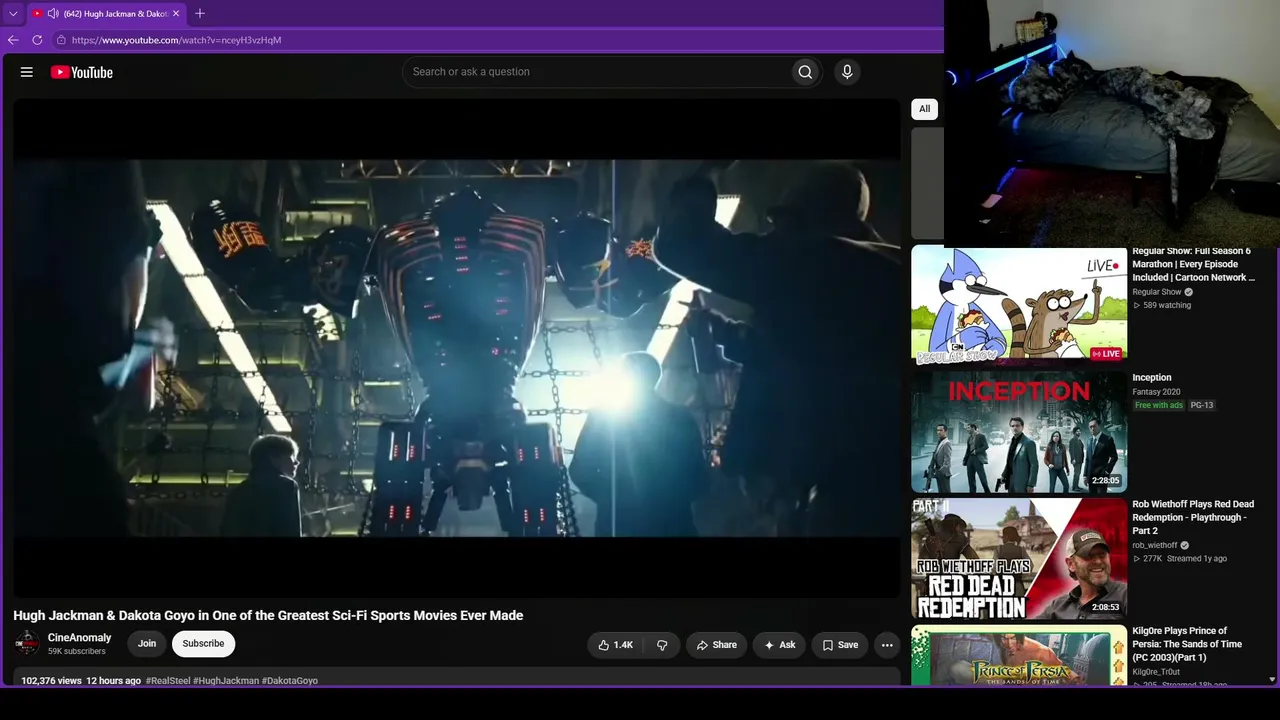1280x720 pixels.
Task: Open a new browser tab
Action: (x=200, y=14)
